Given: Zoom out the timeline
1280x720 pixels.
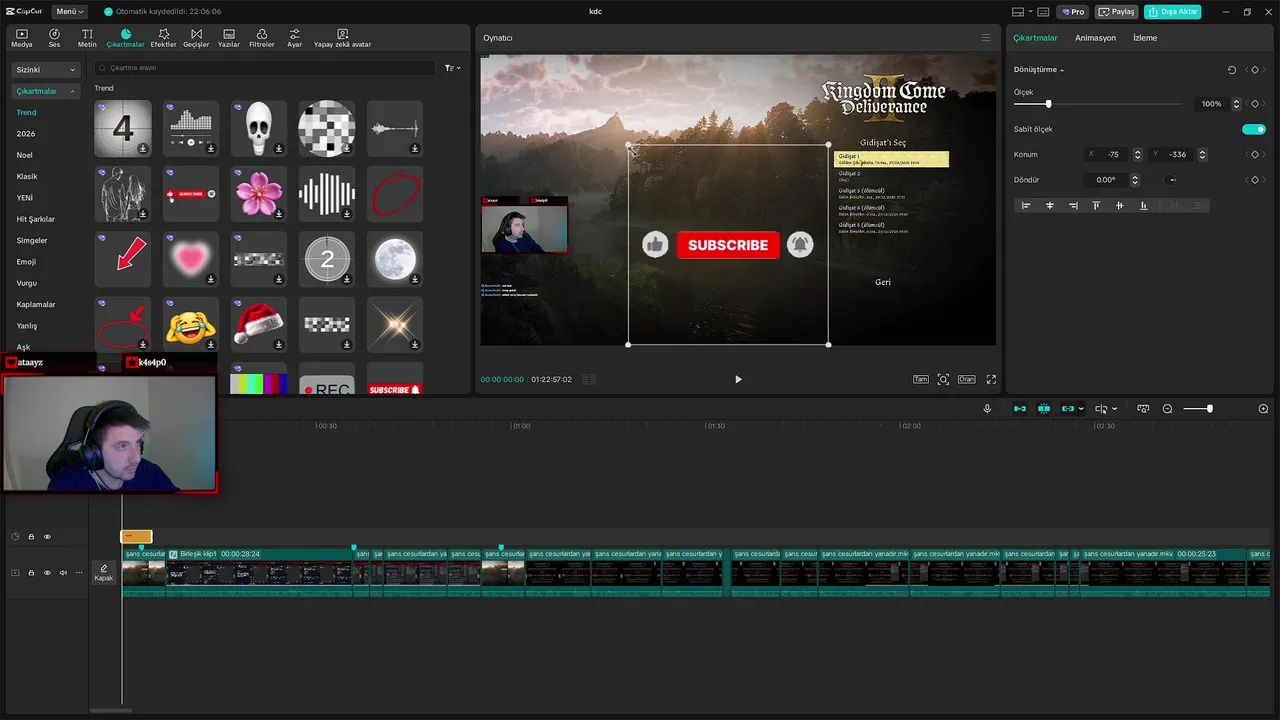Looking at the screenshot, I should tap(1167, 409).
